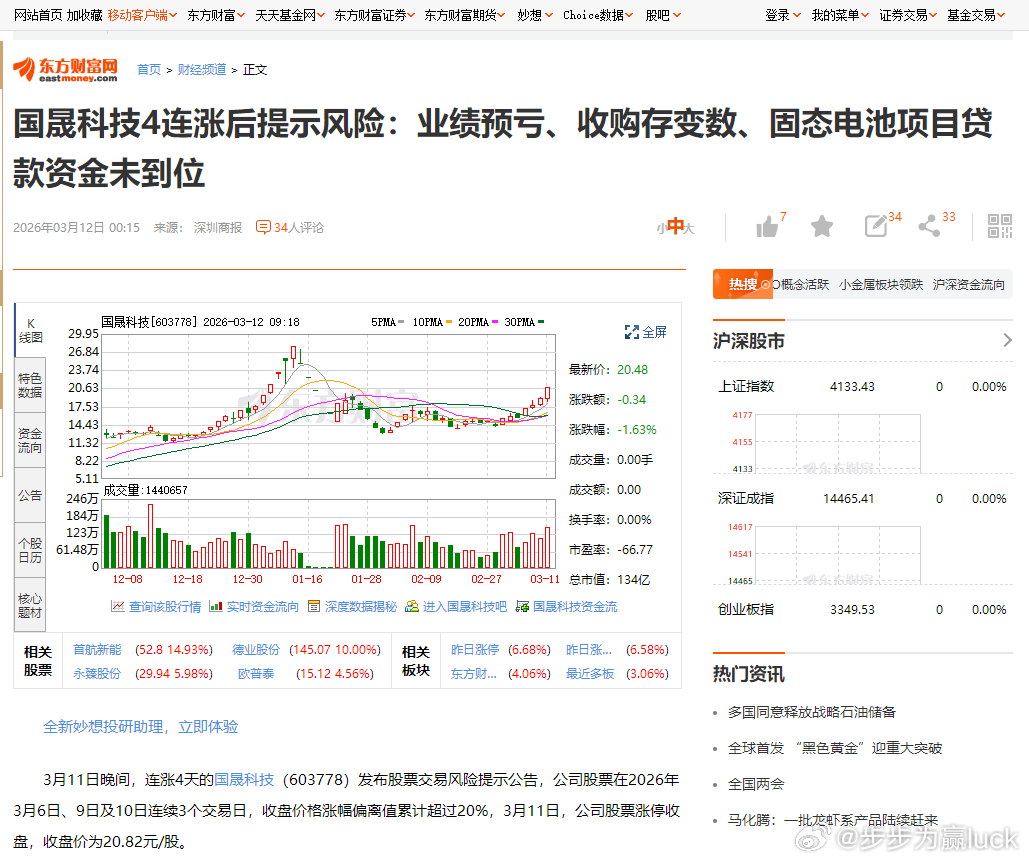1029x862 pixels.
Task: Click the 热搜 highlighted hot search pill
Action: click(742, 283)
